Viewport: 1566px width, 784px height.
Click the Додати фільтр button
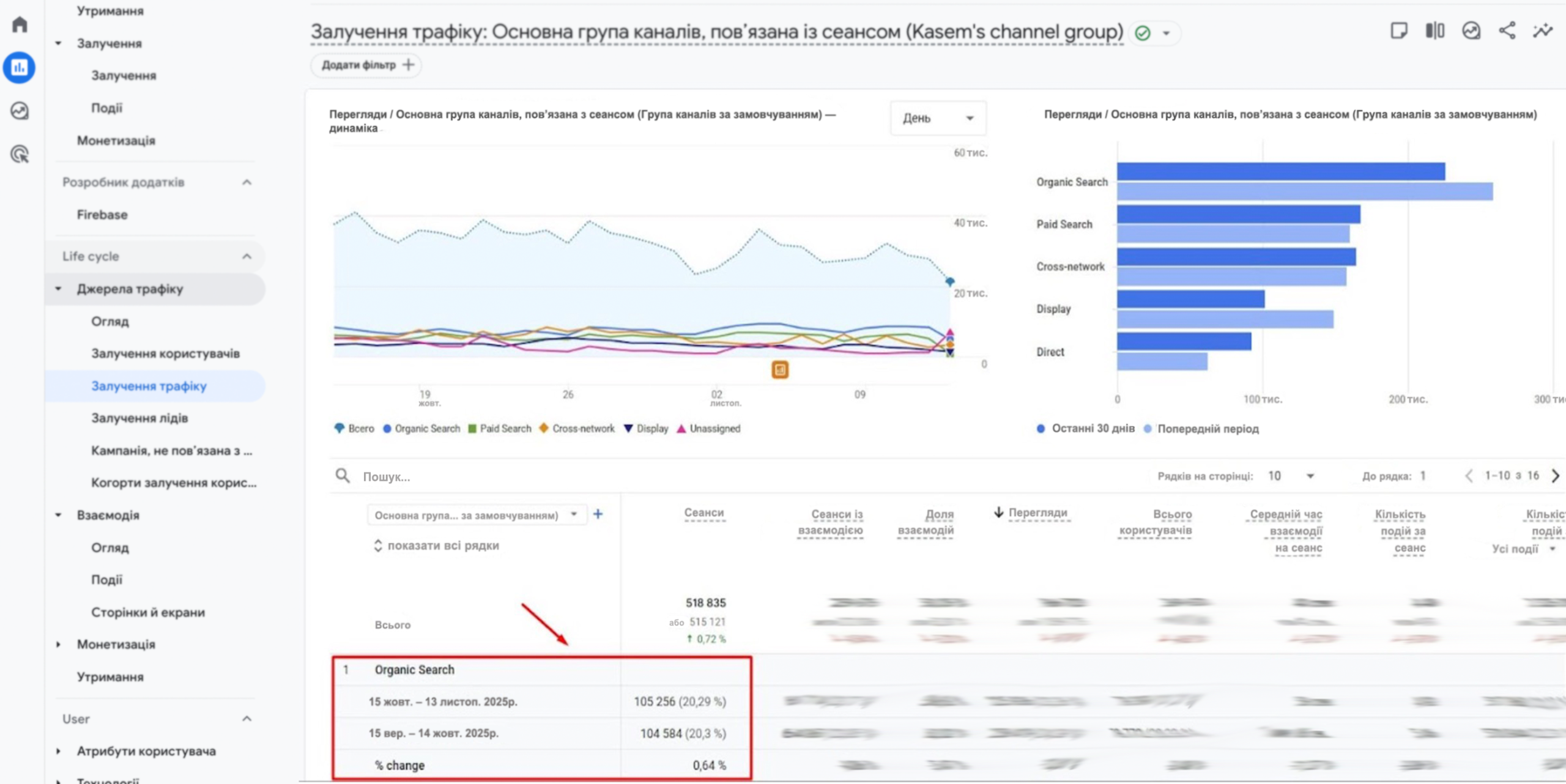coord(367,65)
